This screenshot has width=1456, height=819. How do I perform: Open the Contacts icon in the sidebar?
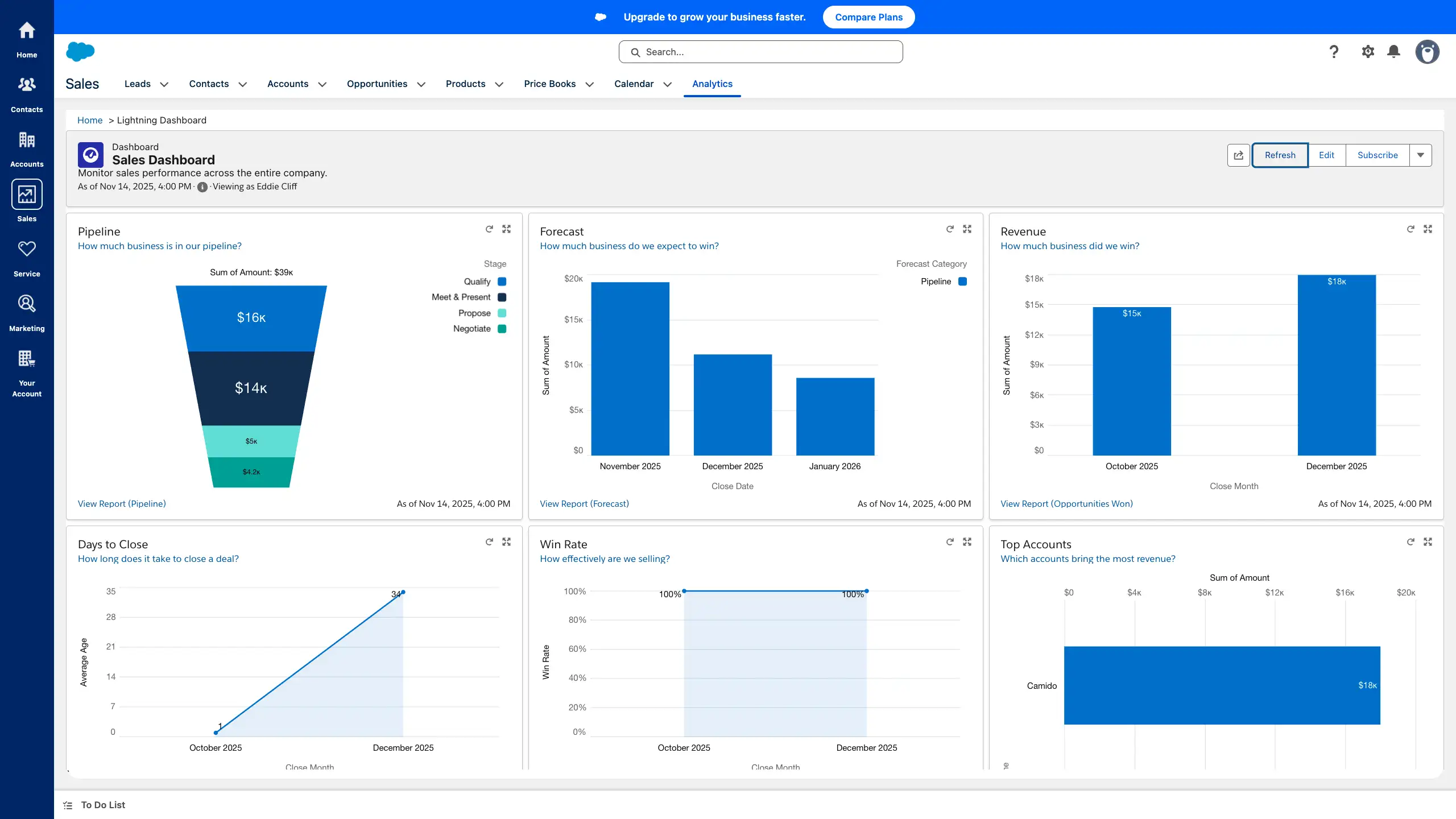(x=27, y=91)
